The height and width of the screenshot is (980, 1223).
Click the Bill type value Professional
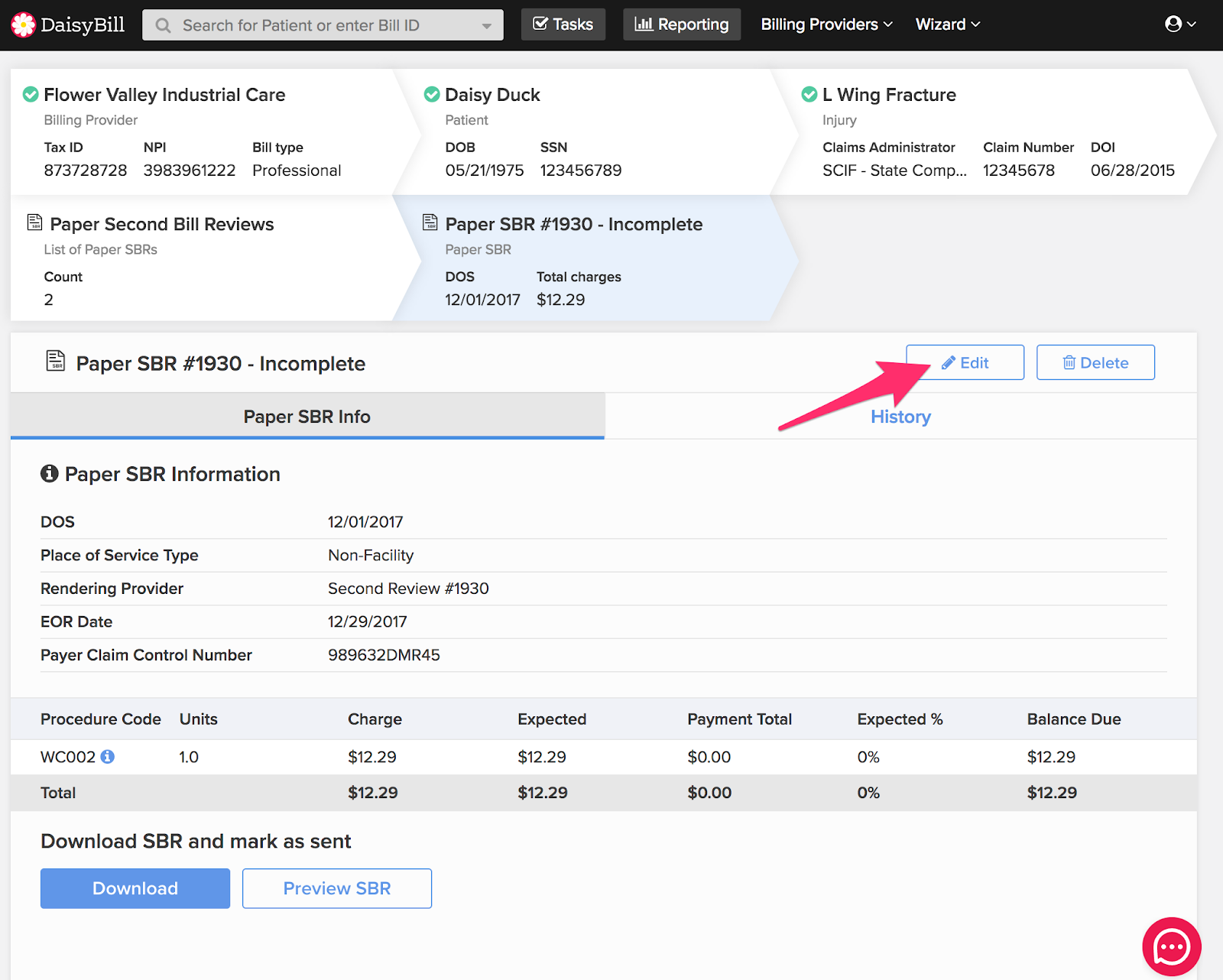click(x=297, y=170)
